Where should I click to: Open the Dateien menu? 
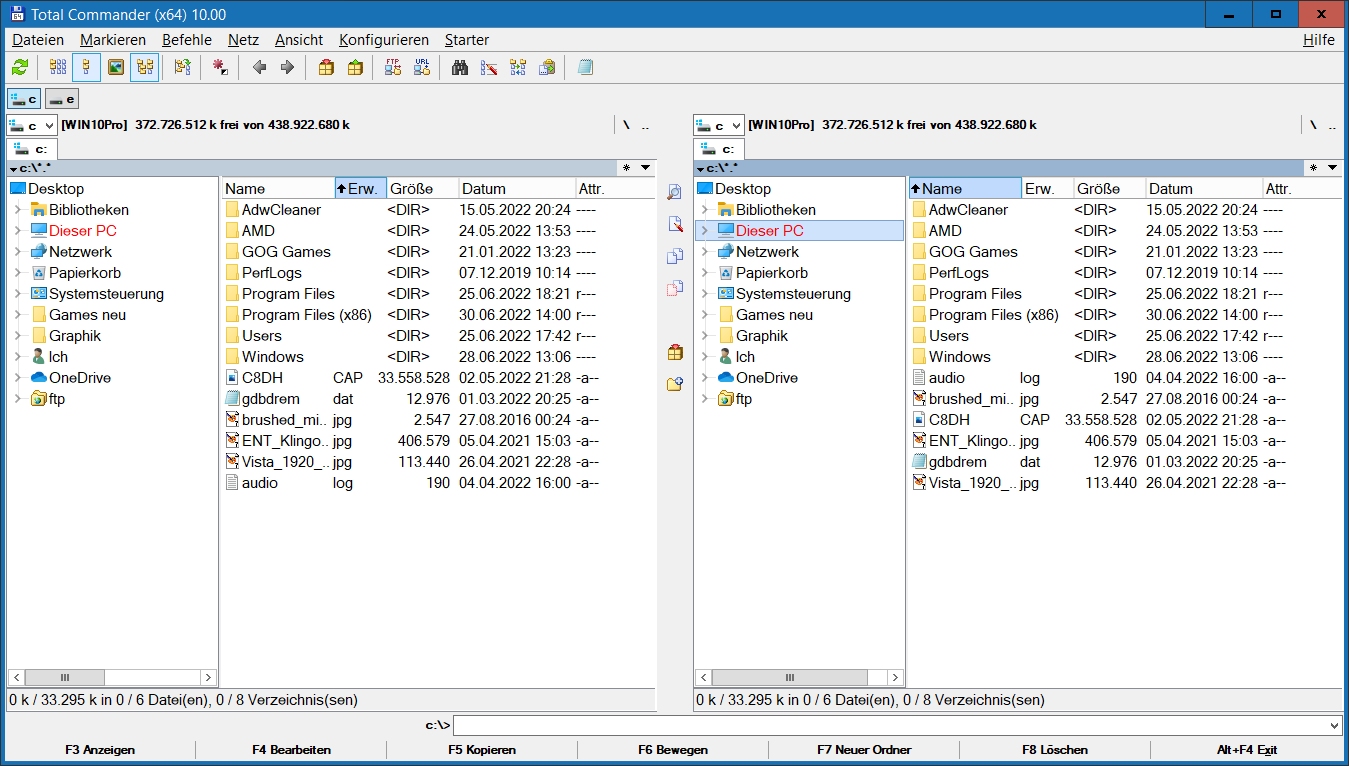[38, 40]
